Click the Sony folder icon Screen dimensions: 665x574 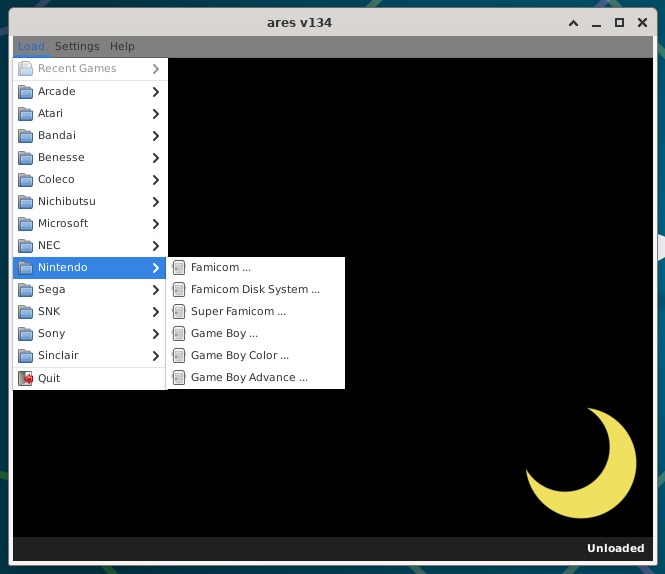click(25, 334)
